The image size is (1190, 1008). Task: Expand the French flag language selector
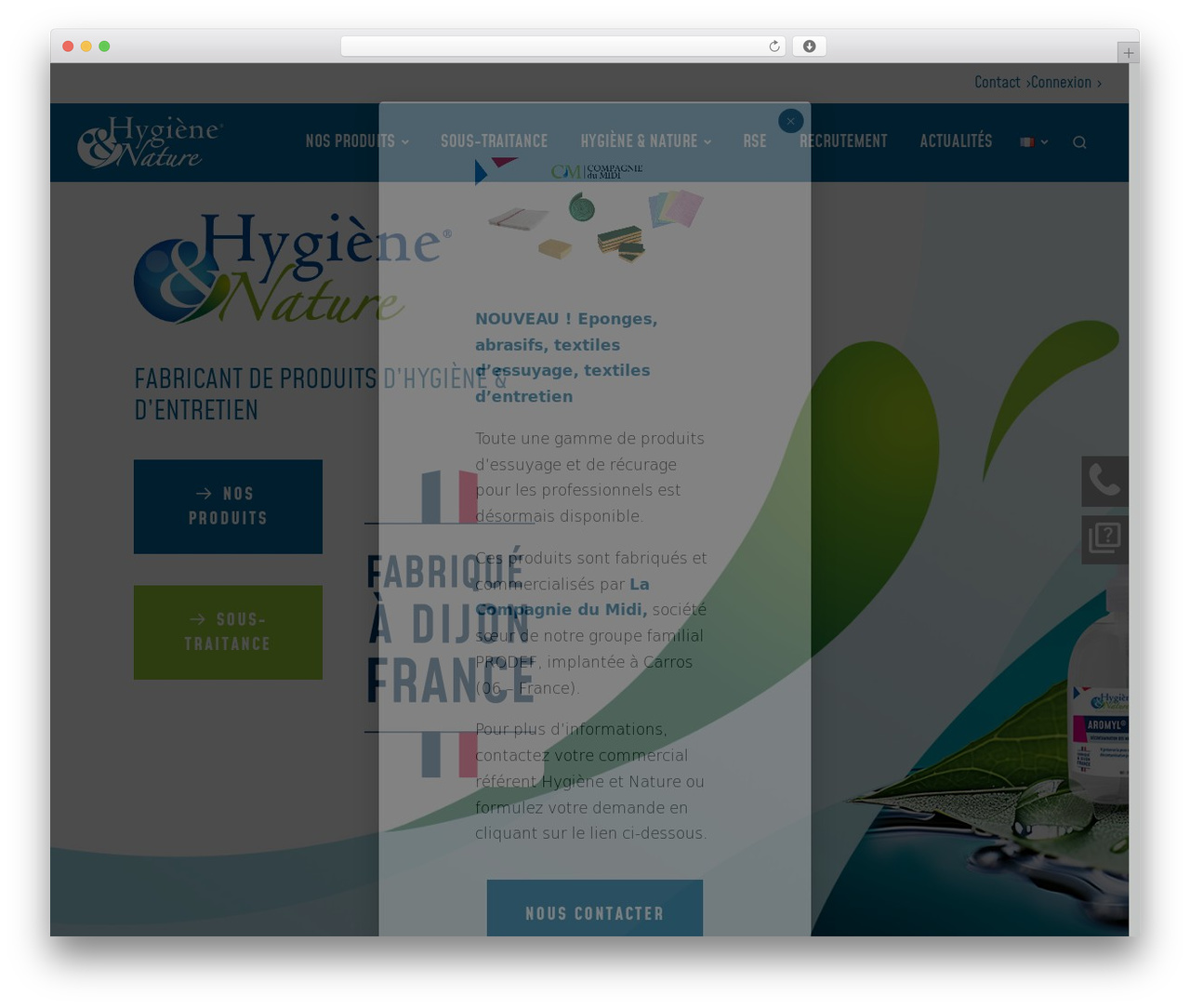click(1034, 142)
